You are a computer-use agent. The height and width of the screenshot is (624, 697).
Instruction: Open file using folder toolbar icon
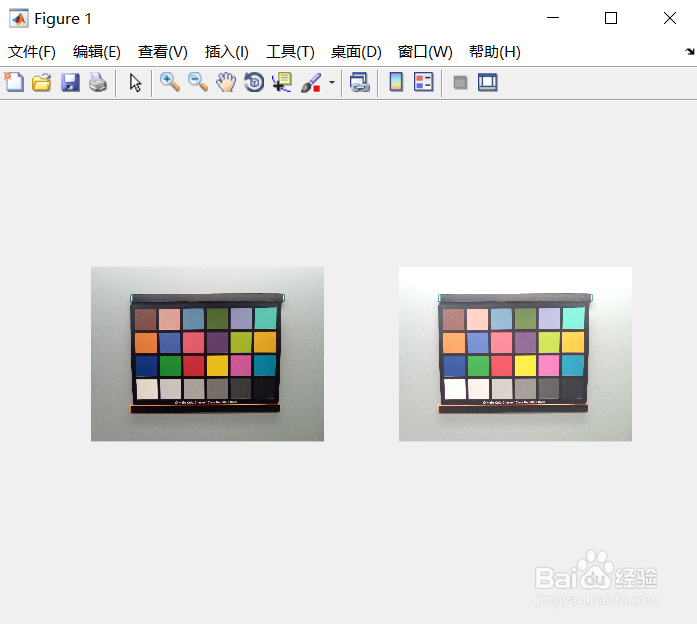[42, 83]
